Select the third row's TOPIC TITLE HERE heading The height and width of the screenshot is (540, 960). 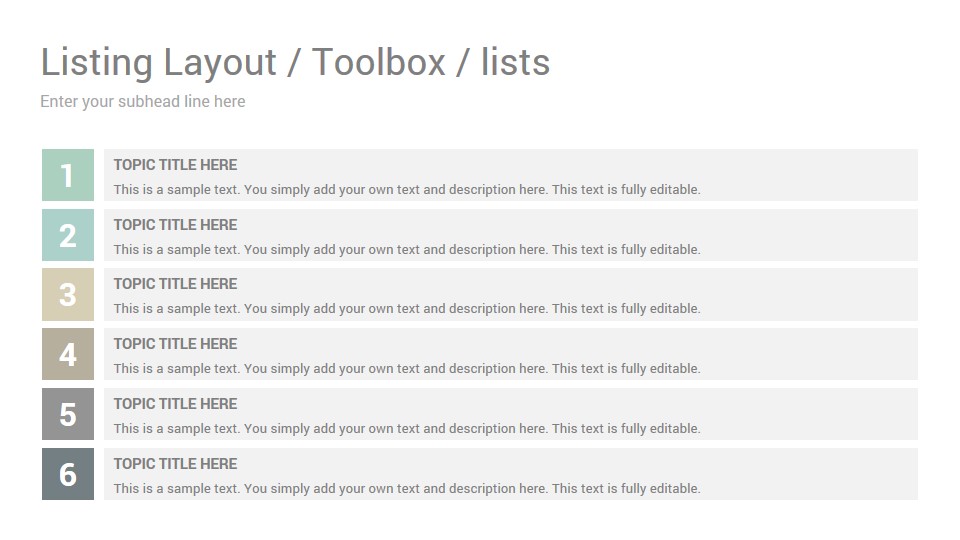(175, 283)
